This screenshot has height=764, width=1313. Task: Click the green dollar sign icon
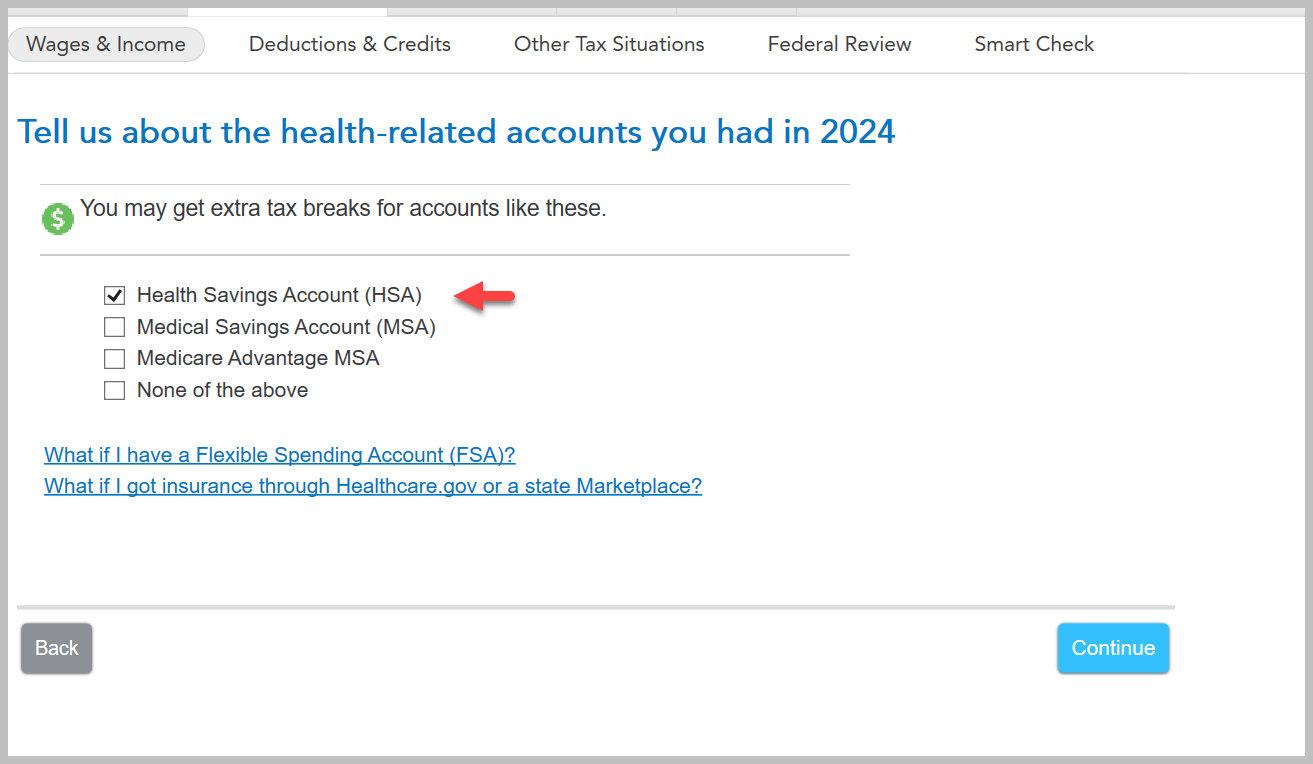(x=58, y=219)
